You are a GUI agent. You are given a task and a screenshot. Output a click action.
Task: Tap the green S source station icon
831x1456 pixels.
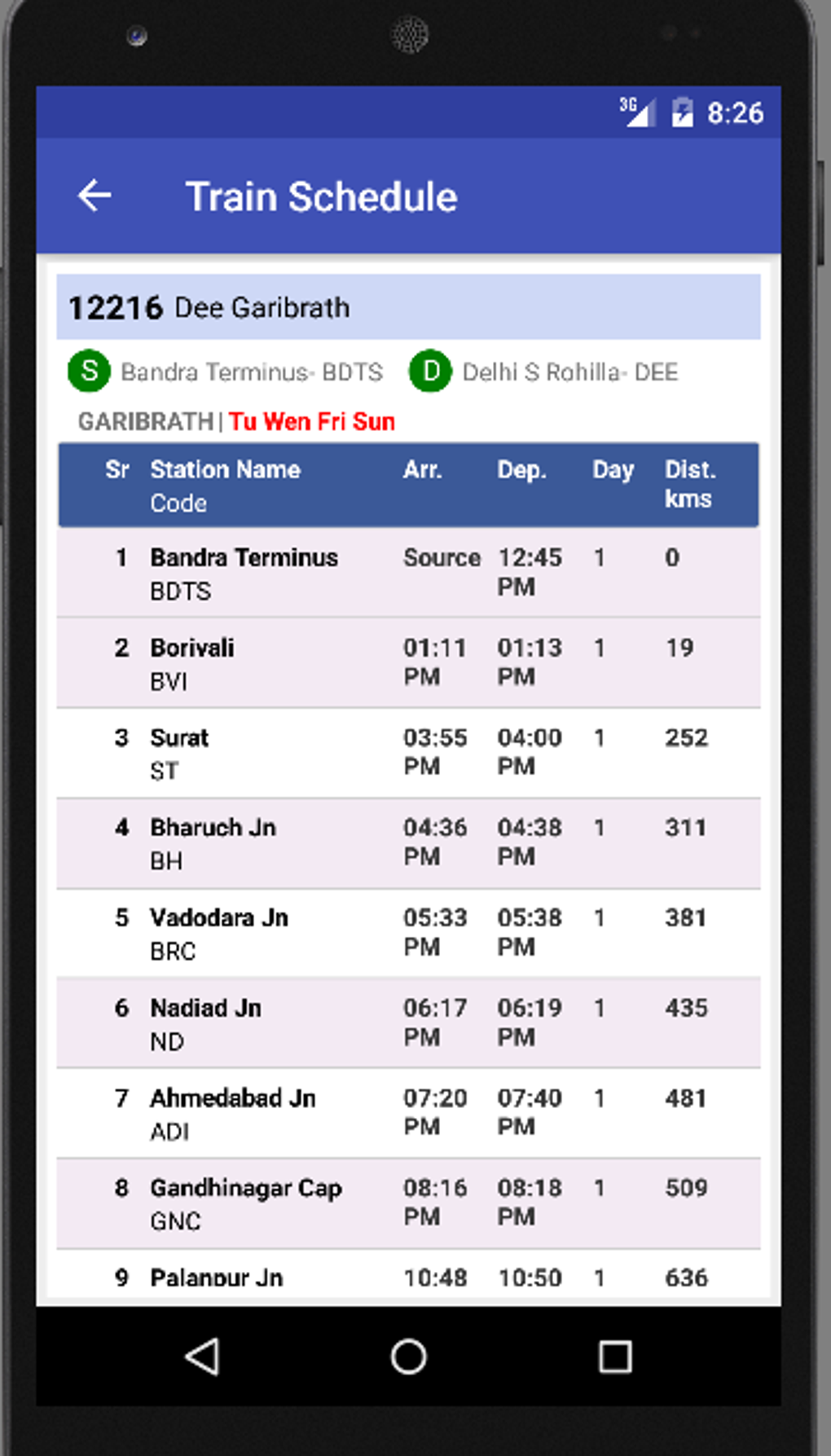(89, 372)
